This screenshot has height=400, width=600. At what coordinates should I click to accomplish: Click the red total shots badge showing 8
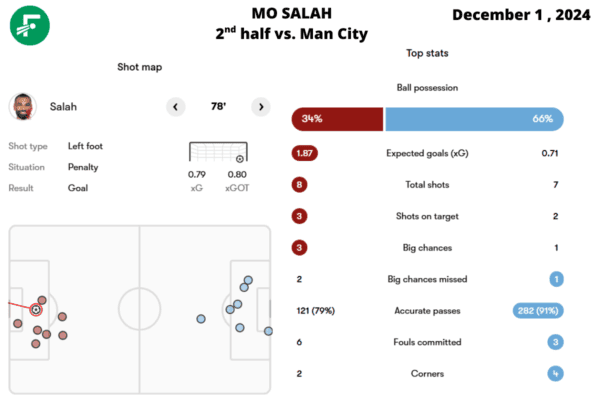click(299, 185)
